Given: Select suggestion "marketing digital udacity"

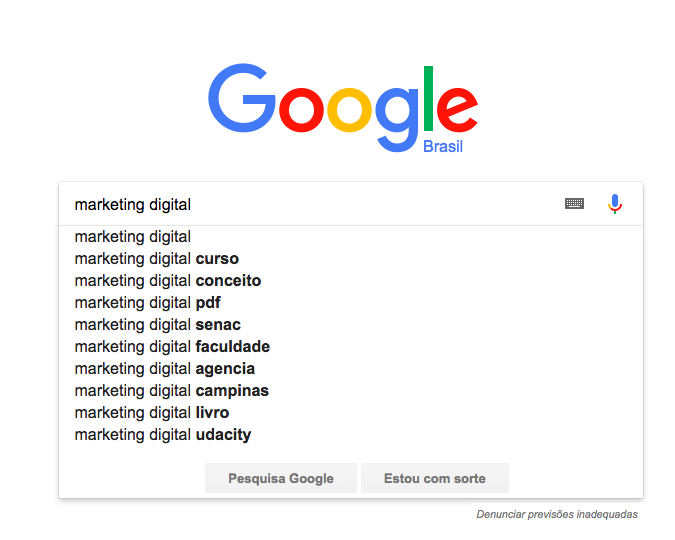Looking at the screenshot, I should pos(163,435).
